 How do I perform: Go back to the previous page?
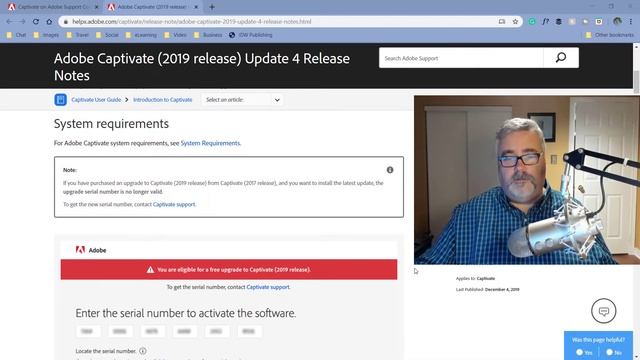point(9,22)
